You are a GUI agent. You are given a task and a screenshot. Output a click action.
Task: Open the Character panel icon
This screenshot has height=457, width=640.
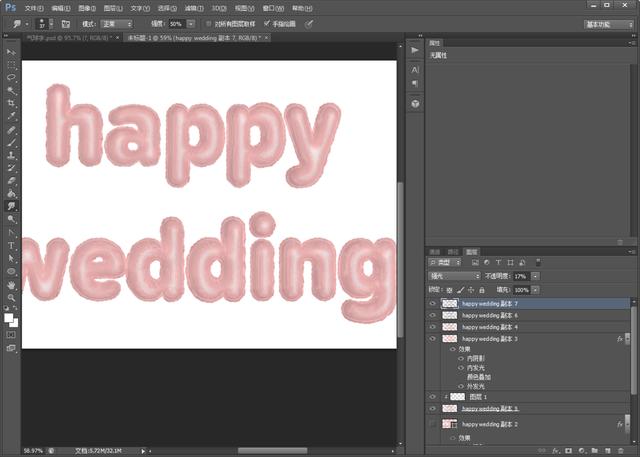[x=415, y=70]
